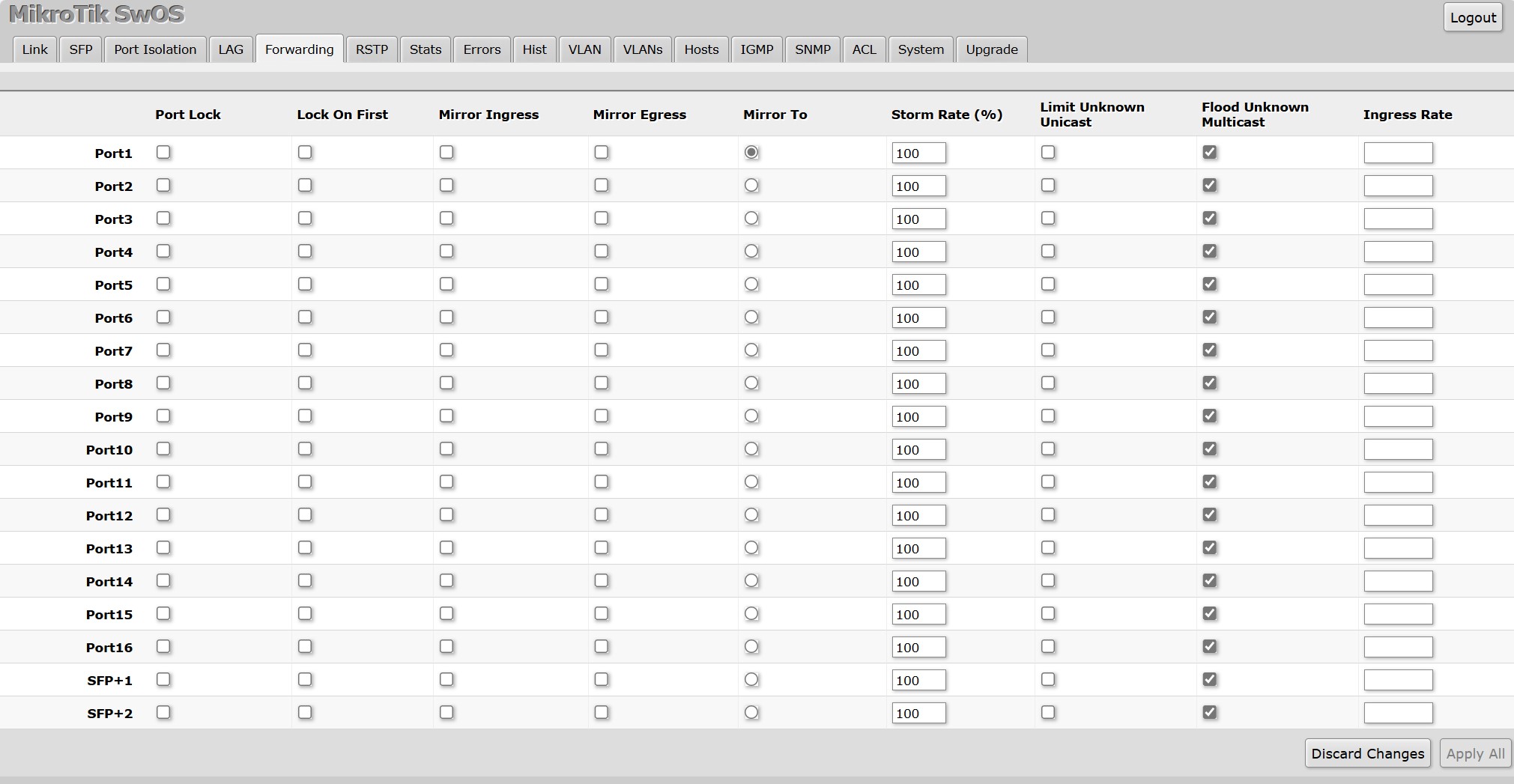Open the System tab
The height and width of the screenshot is (784, 1514).
coord(921,49)
